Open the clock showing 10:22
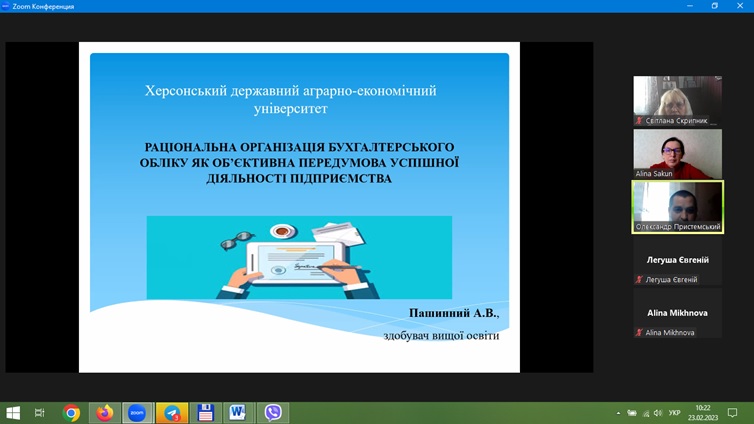 [x=703, y=413]
